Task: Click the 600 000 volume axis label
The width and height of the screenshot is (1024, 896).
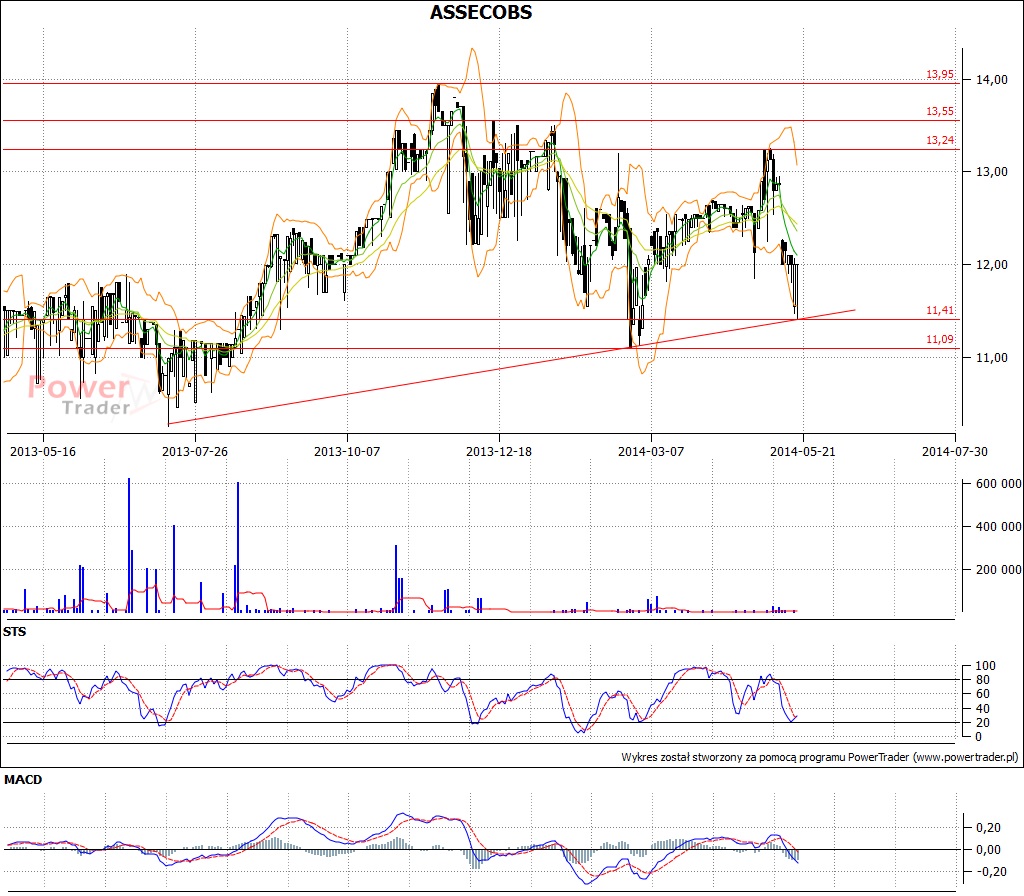Action: [999, 484]
